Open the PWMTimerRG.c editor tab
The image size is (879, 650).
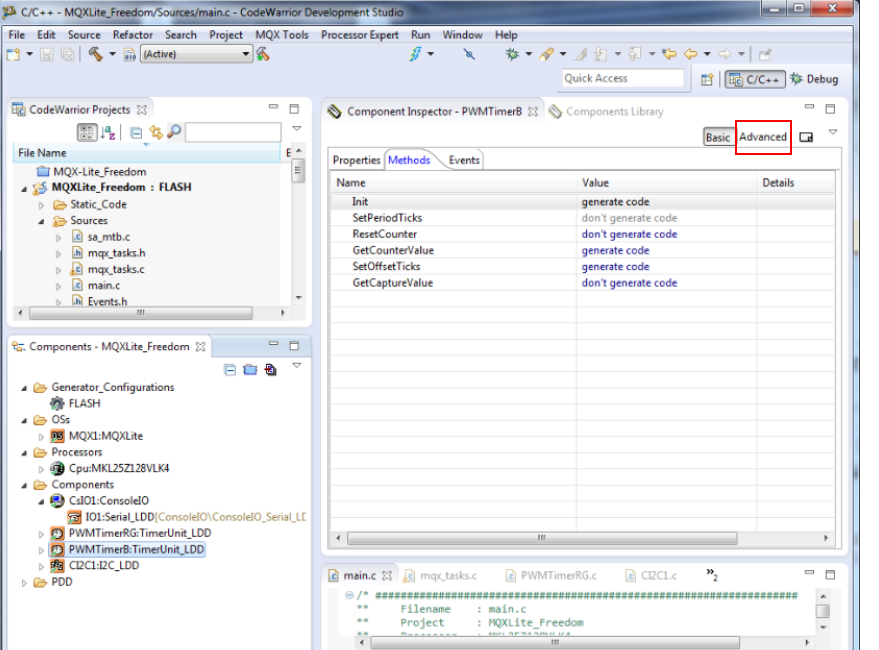point(551,575)
